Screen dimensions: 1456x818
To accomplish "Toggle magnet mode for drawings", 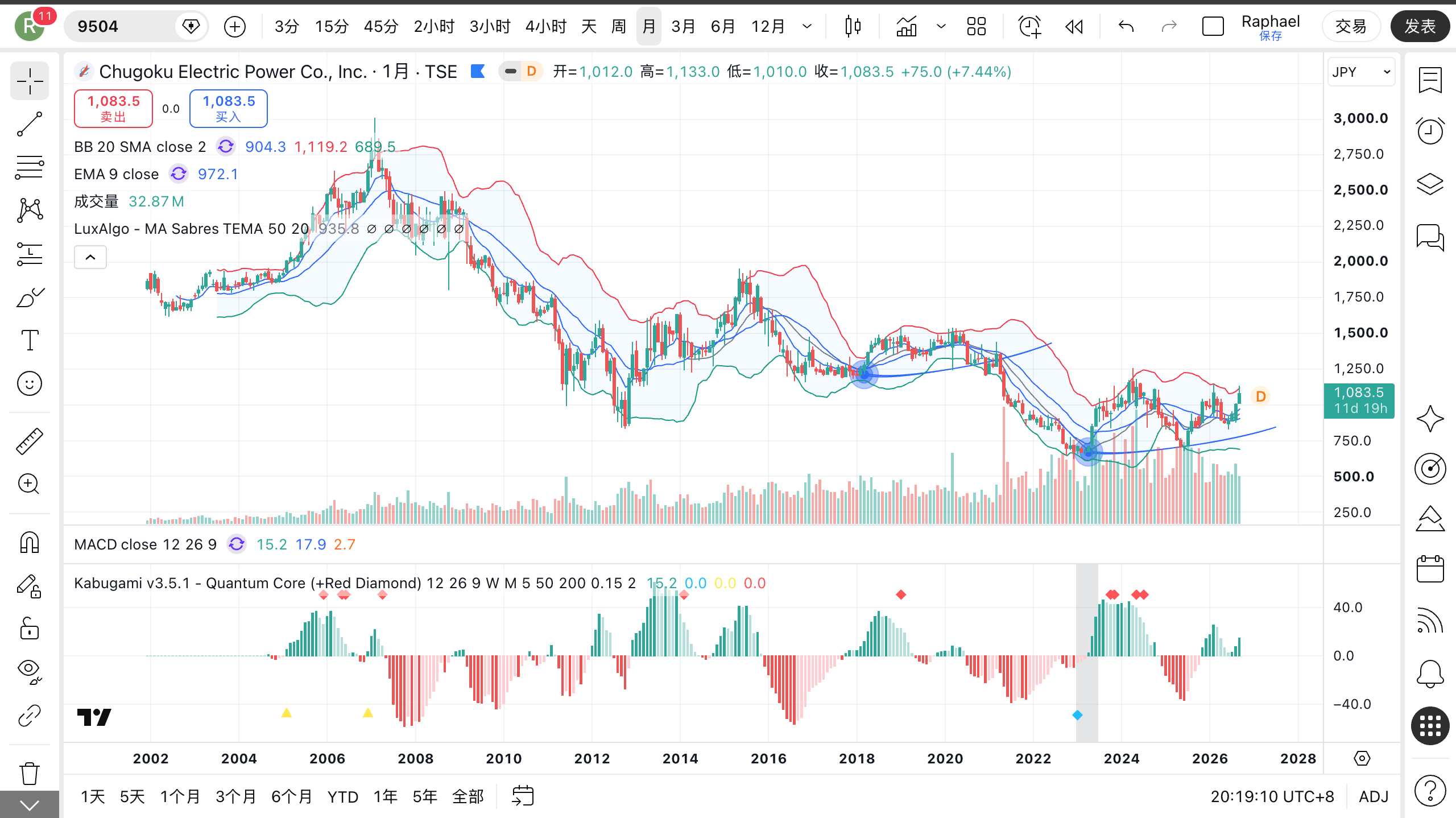I will pos(30,543).
